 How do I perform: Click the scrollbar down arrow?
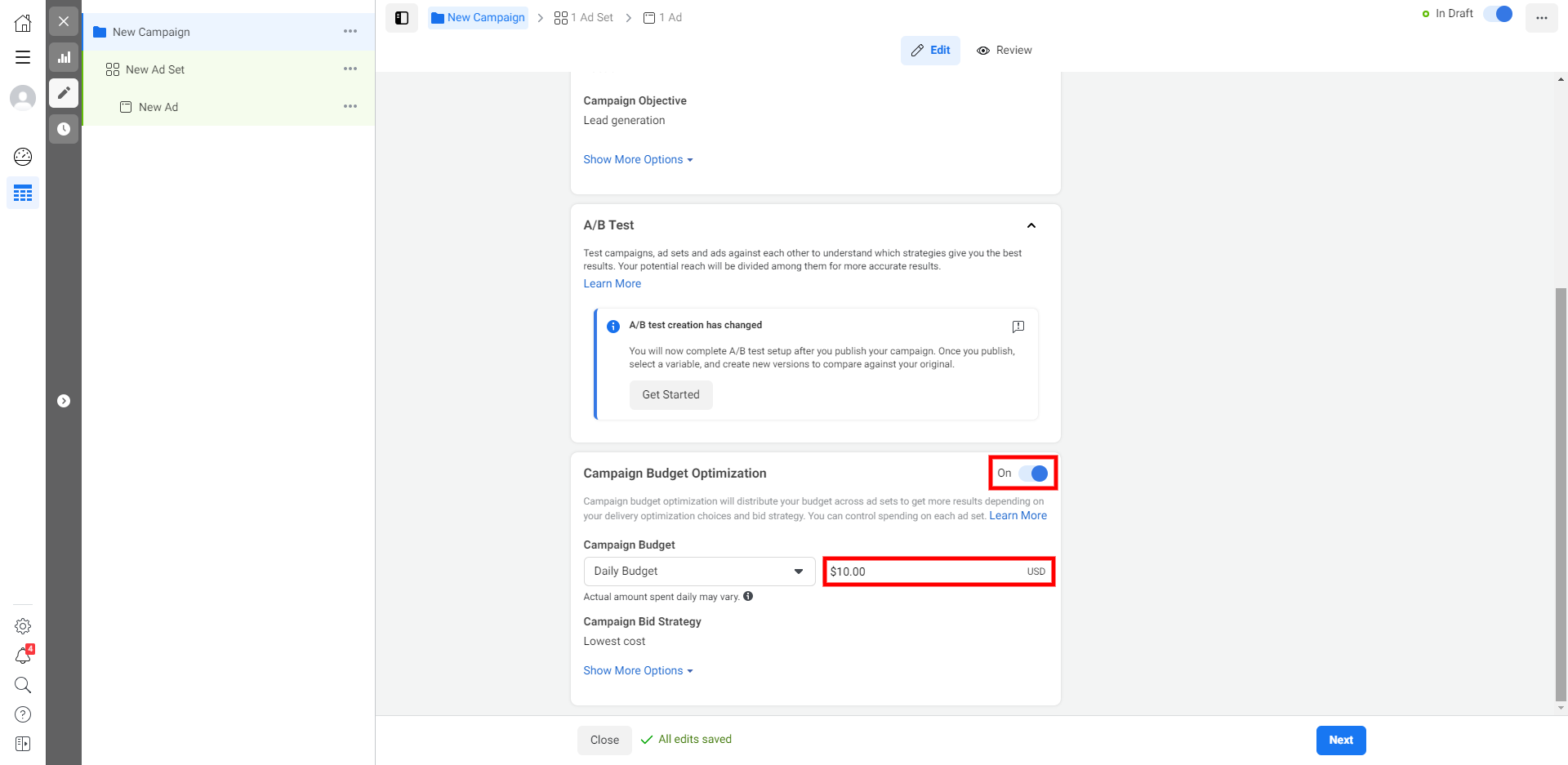coord(1561,709)
